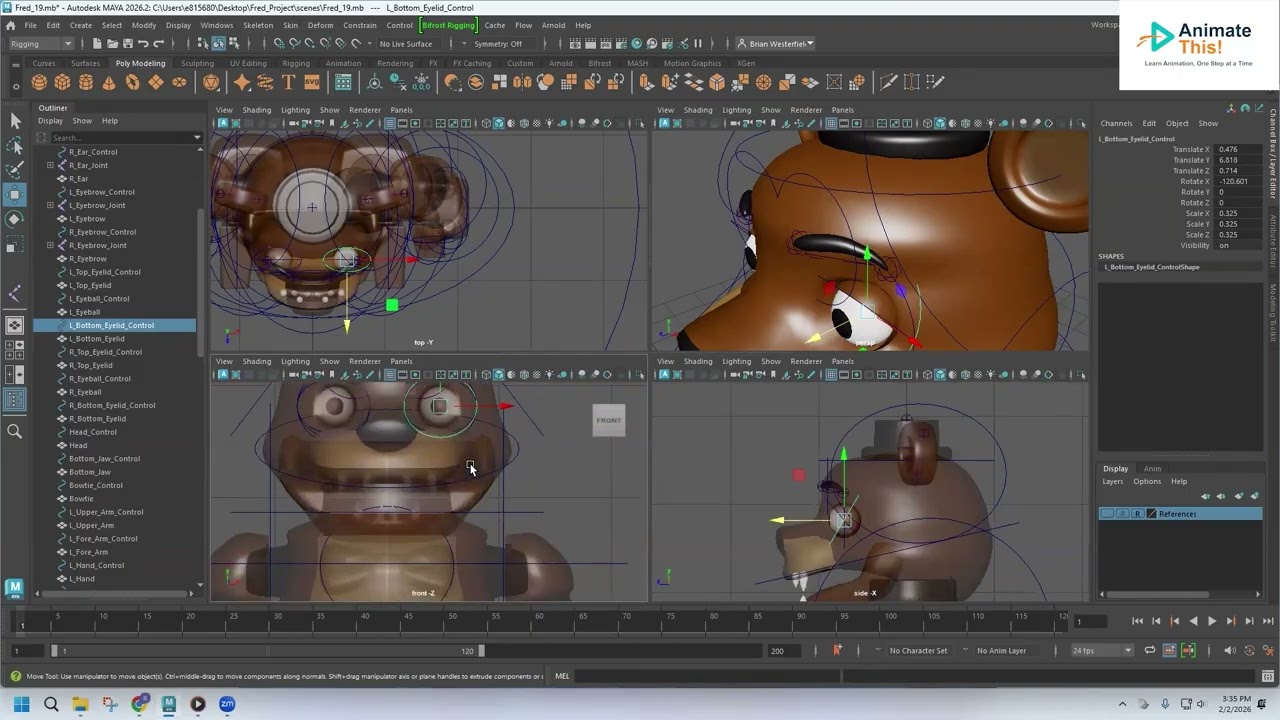1280x720 pixels.
Task: Click the Translate X value field
Action: (1239, 150)
